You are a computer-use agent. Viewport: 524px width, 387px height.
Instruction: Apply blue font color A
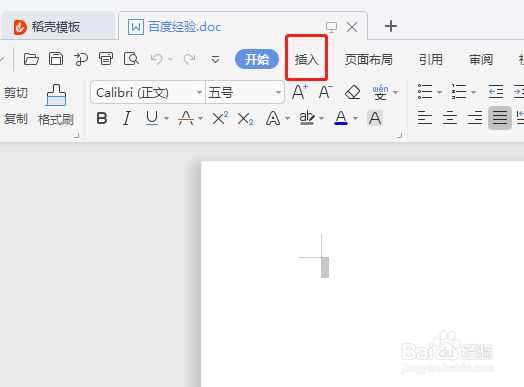[341, 118]
